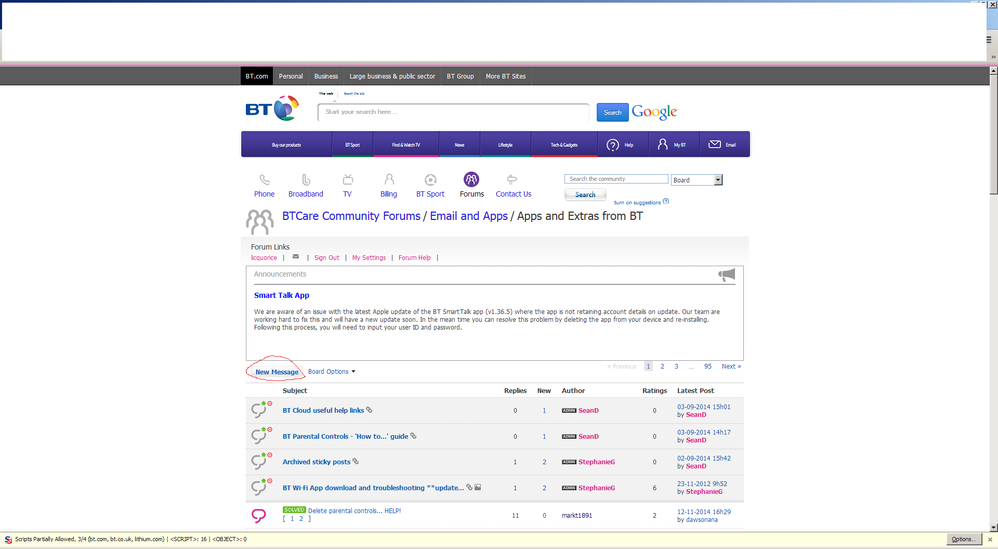
Task: Open More BT Sites menu
Action: click(505, 76)
